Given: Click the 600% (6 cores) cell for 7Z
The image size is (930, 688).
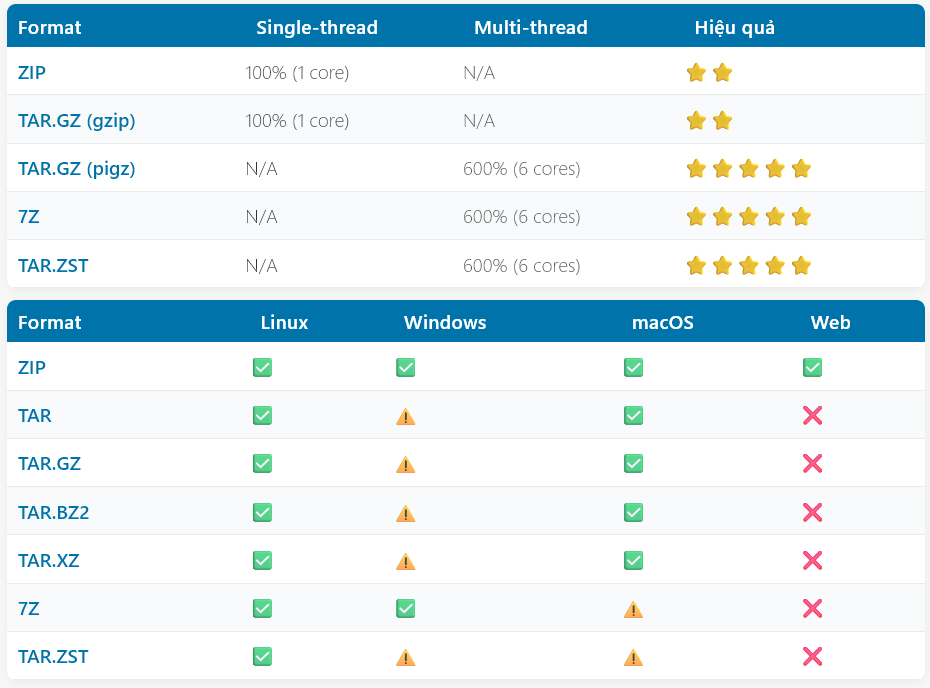Looking at the screenshot, I should point(521,217).
